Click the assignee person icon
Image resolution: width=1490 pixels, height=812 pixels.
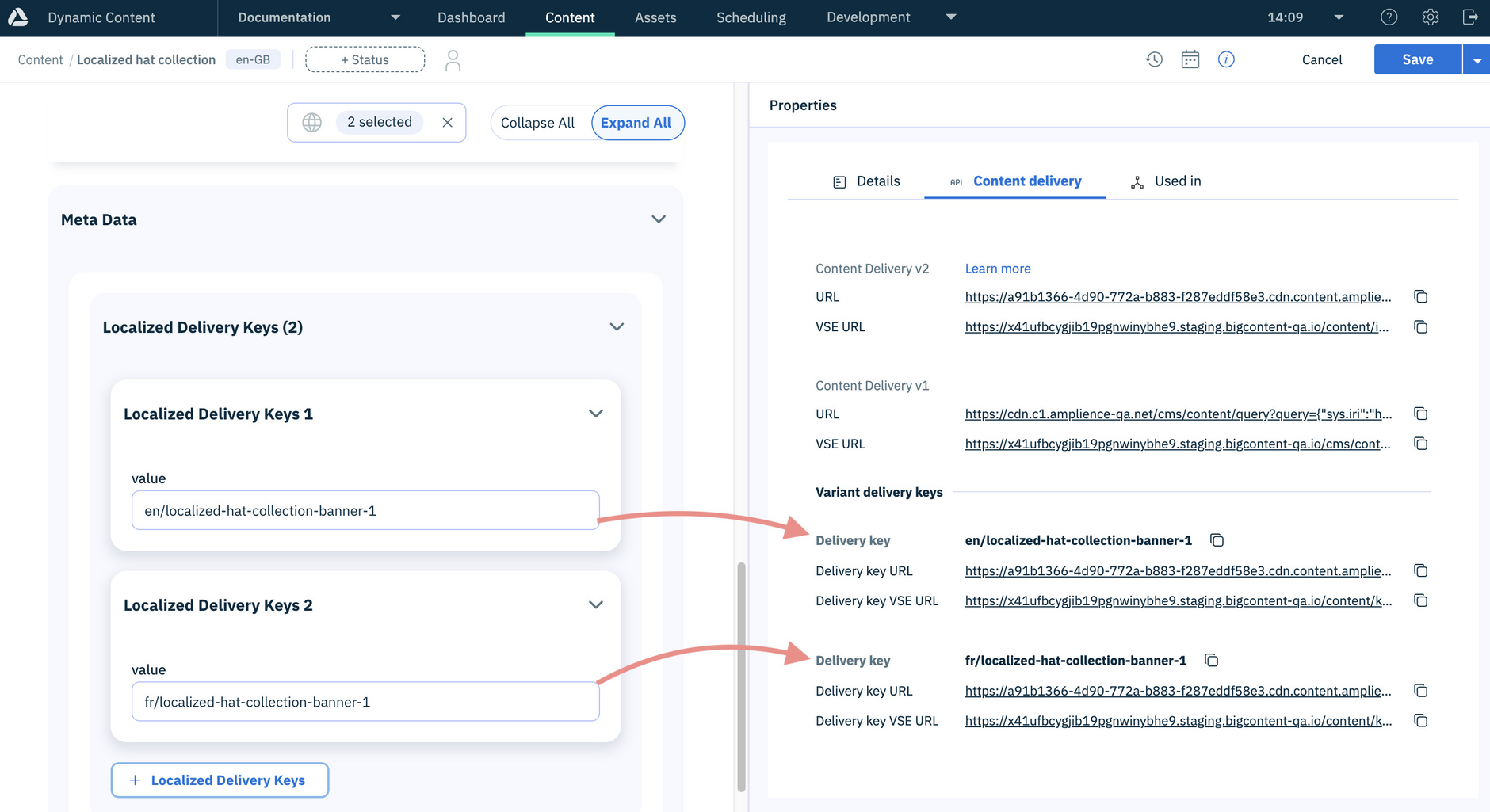coord(453,60)
